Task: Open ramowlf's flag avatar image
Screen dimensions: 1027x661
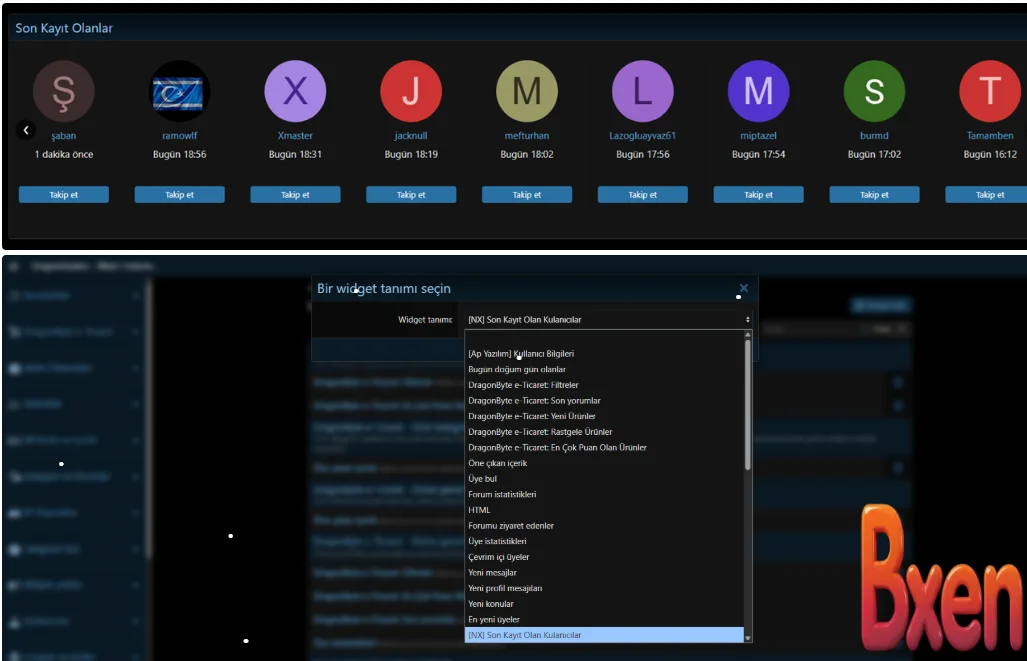Action: click(179, 91)
